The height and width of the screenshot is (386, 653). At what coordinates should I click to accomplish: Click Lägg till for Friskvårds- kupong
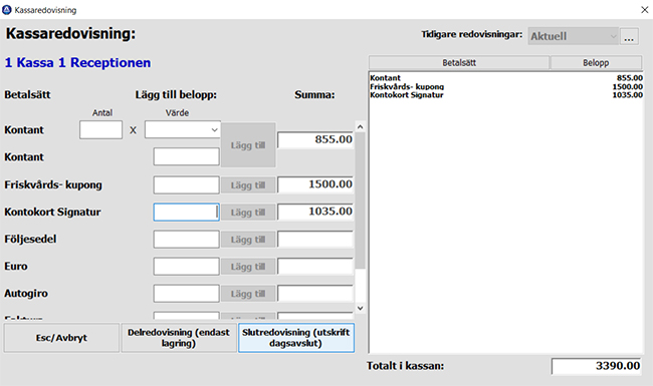(x=248, y=185)
